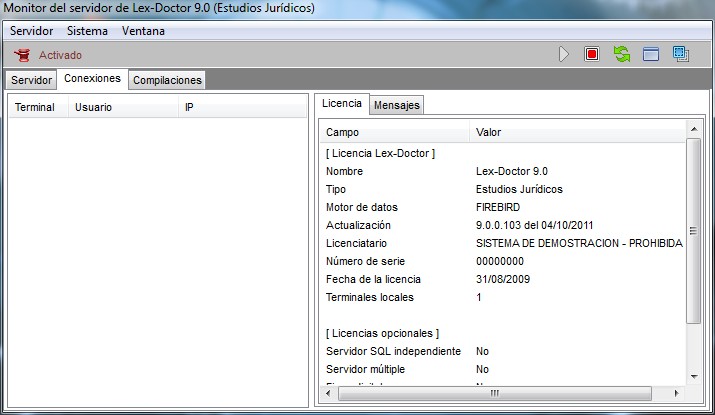Open the Servidor menu
The image size is (715, 415).
(31, 31)
